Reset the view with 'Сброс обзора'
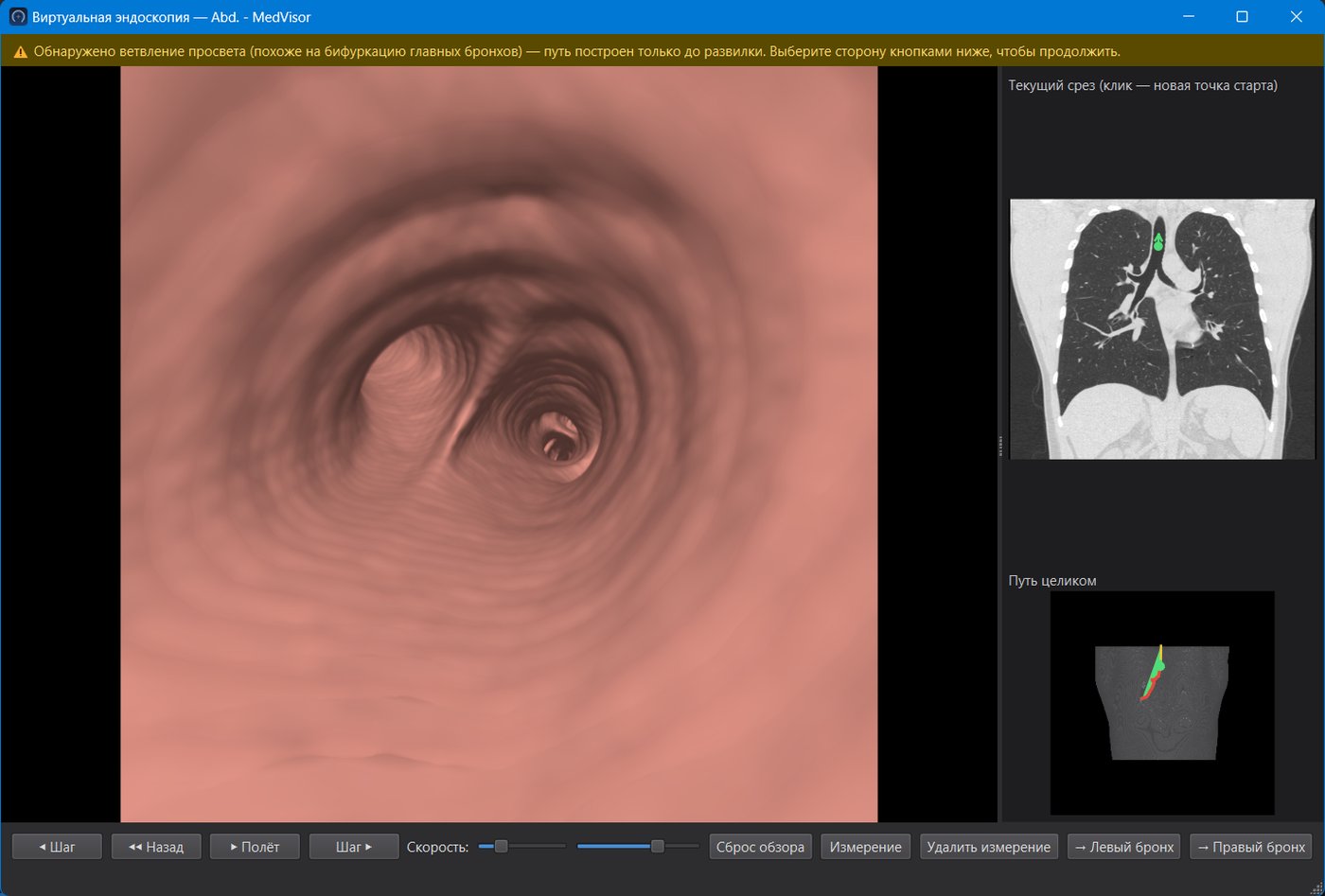 (760, 847)
